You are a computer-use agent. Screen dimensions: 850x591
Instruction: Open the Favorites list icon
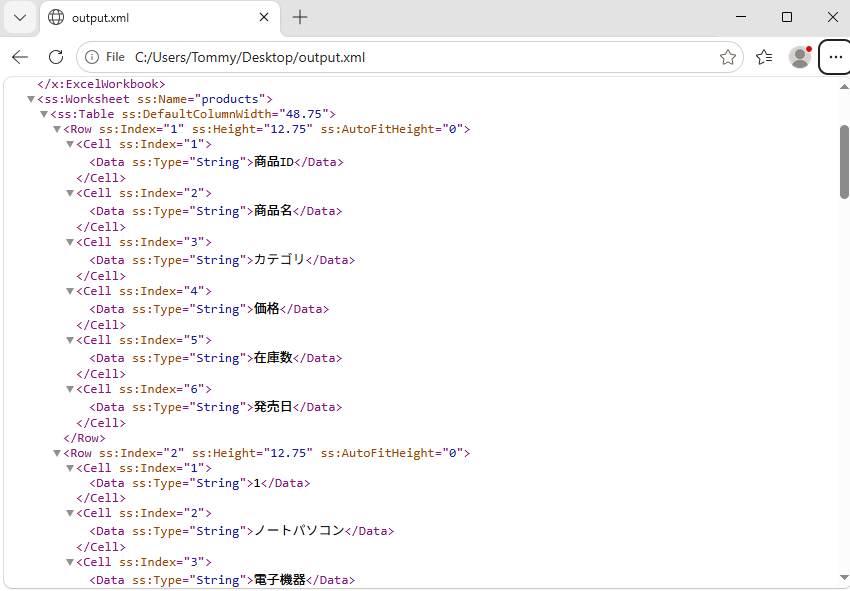pos(764,57)
